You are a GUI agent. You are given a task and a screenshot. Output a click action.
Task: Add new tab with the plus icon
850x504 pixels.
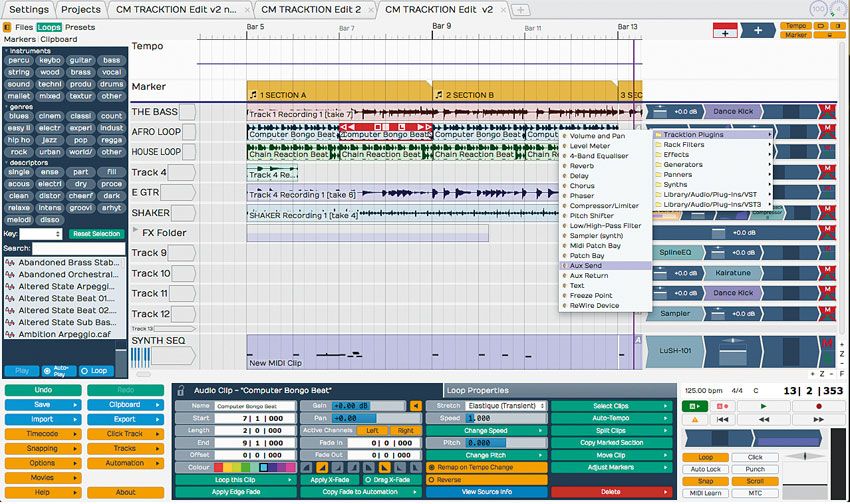point(520,10)
